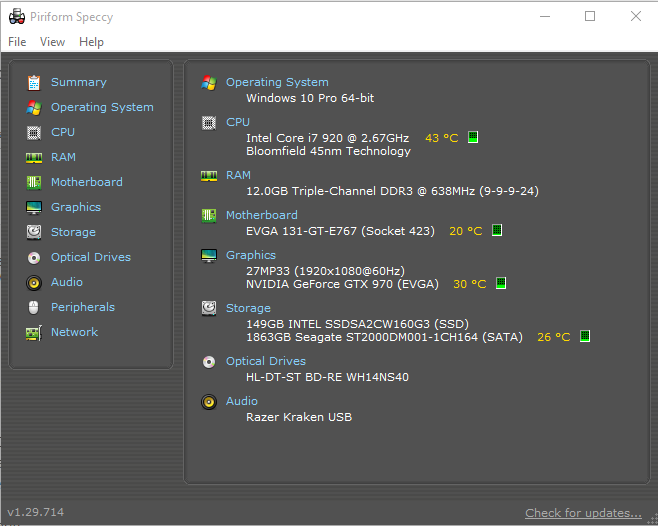Click the Graphics heading link in main panel
This screenshot has height=526, width=658.
pyautogui.click(x=251, y=255)
